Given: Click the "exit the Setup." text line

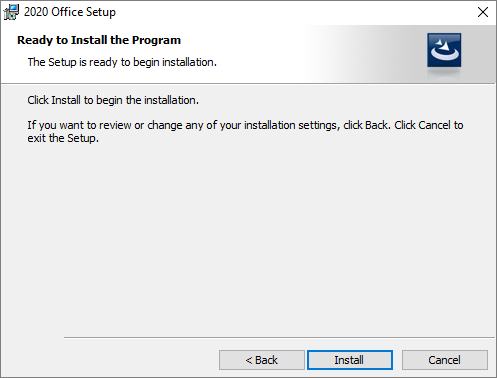Looking at the screenshot, I should click(63, 138).
